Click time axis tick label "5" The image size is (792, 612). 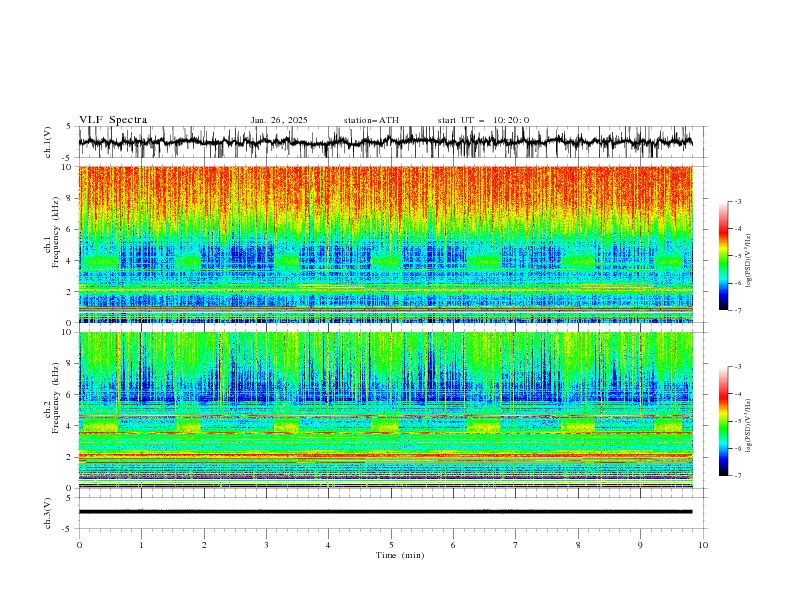pyautogui.click(x=391, y=545)
